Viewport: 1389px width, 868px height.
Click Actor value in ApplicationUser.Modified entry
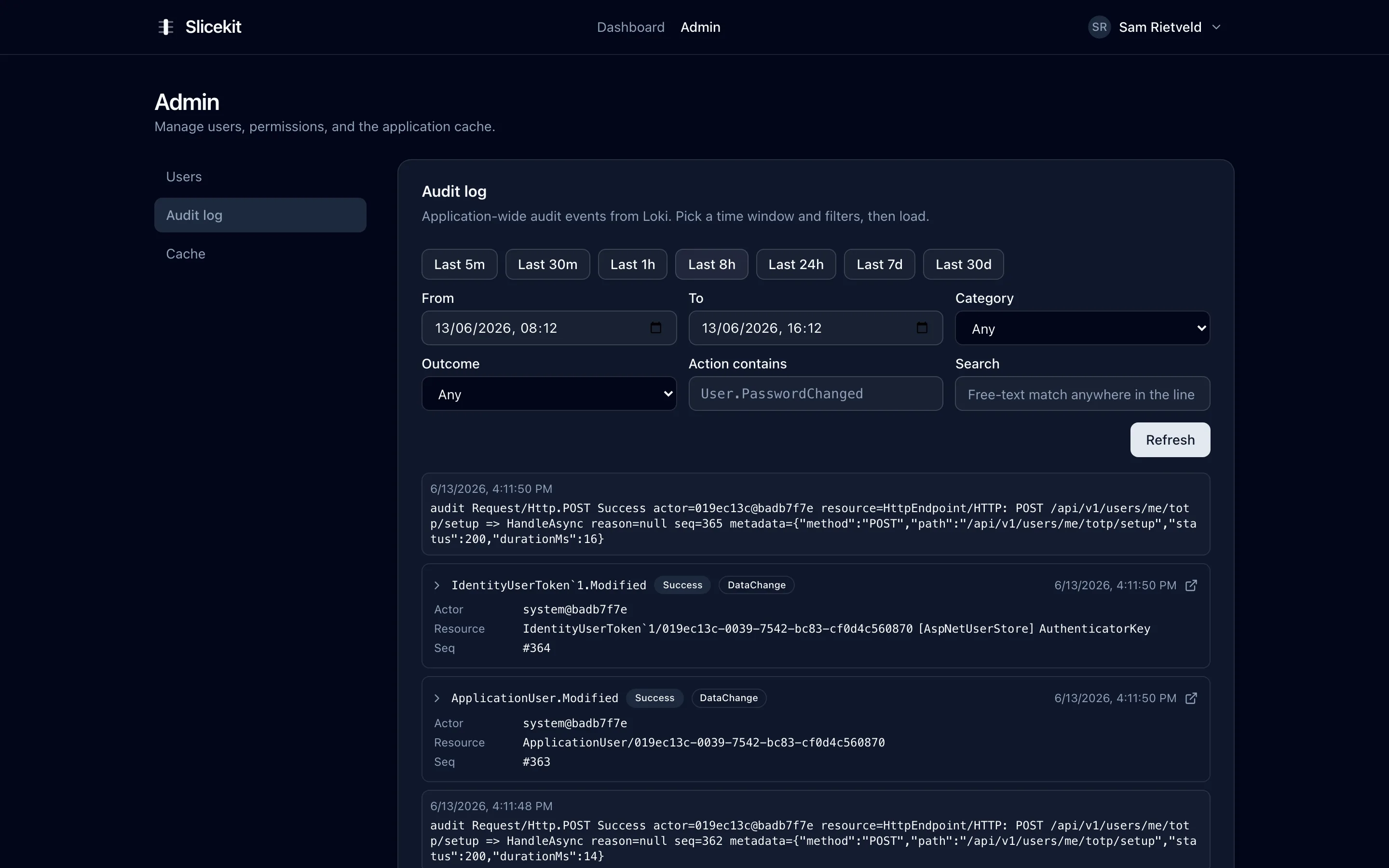pyautogui.click(x=574, y=723)
